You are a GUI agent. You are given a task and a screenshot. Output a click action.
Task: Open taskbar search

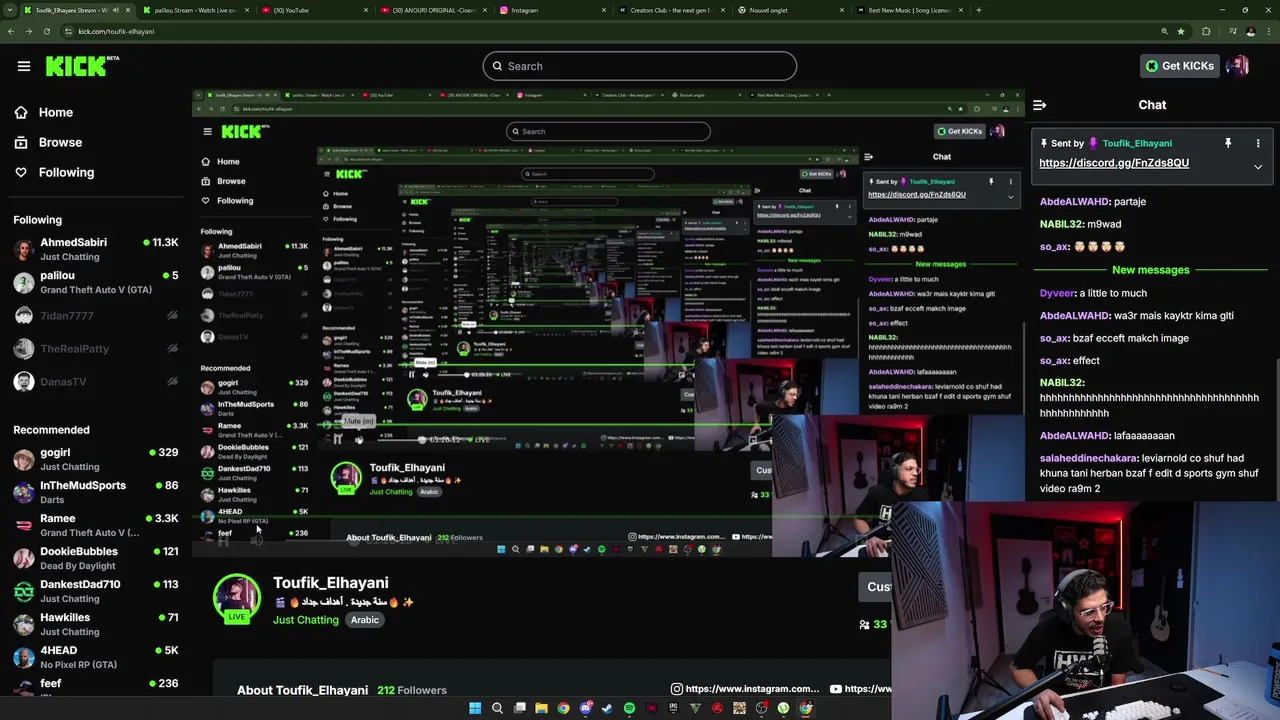click(x=497, y=708)
